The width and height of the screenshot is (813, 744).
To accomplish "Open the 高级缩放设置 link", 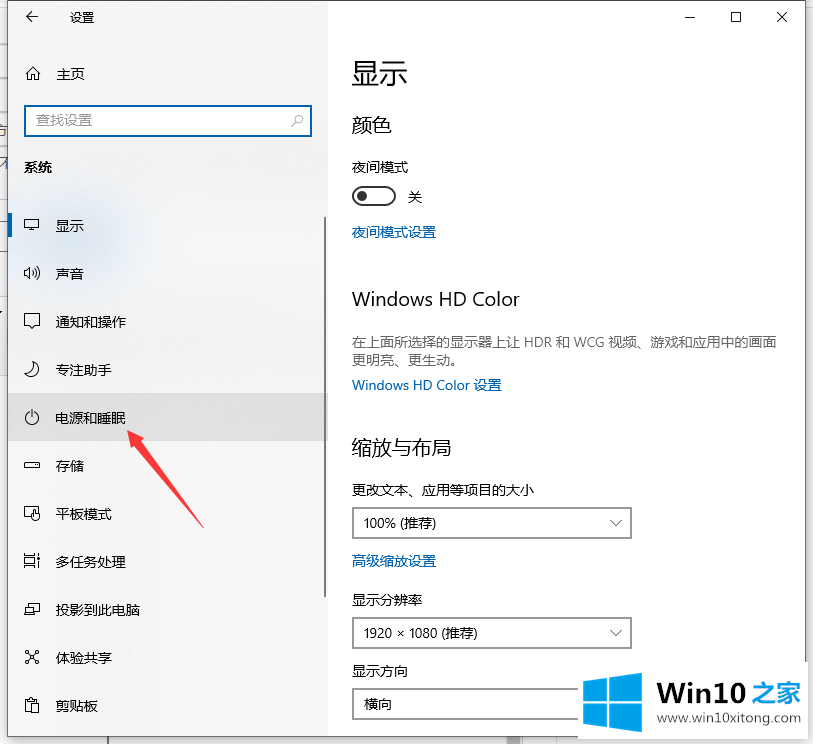I will pos(394,560).
